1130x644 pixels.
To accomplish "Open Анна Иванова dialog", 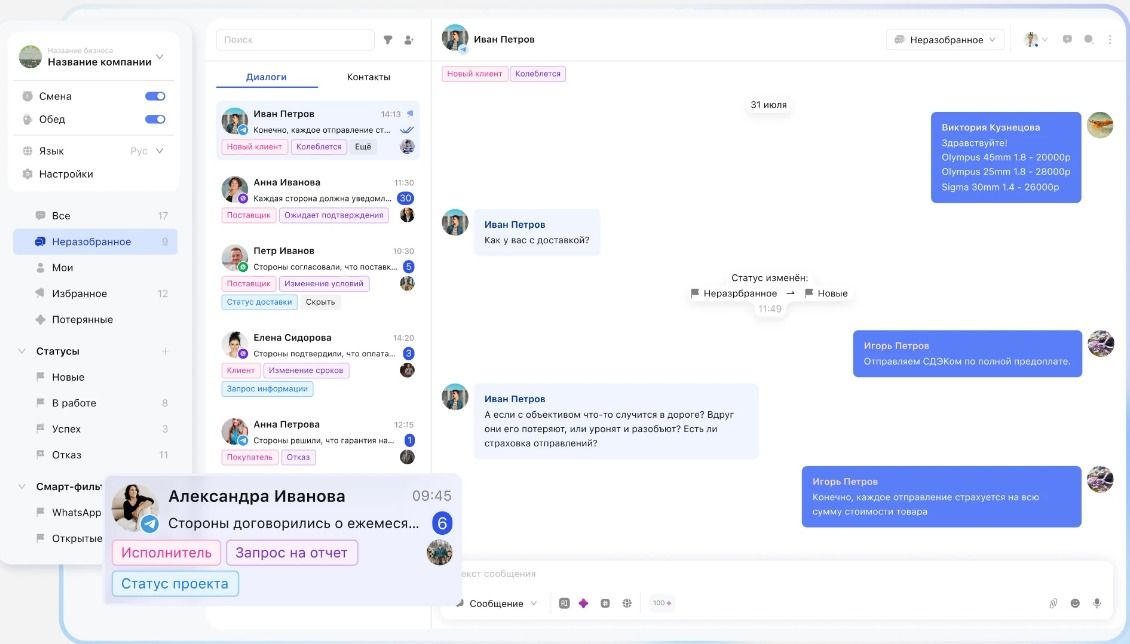I will (318, 199).
